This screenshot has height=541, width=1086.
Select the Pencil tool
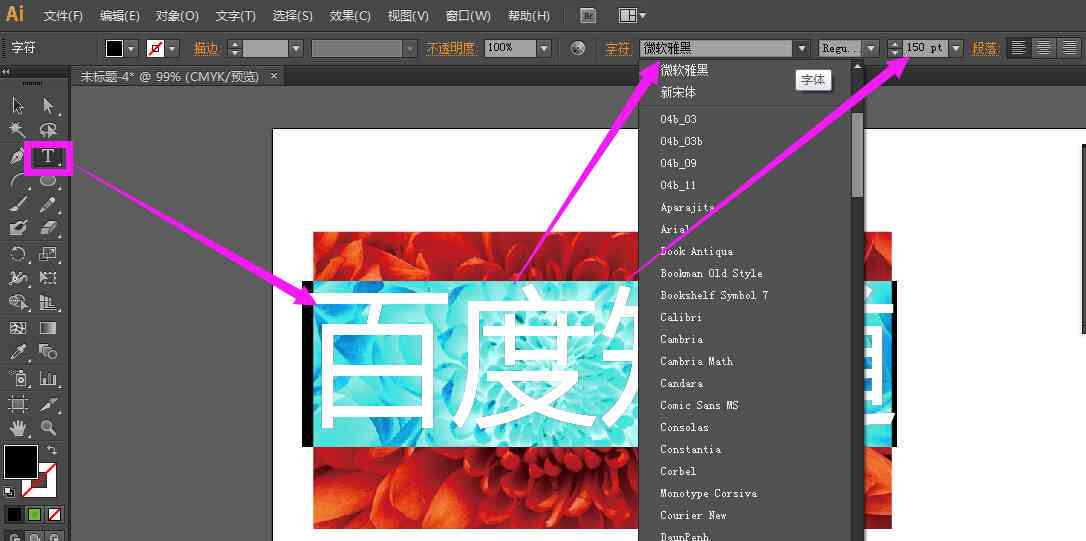pos(48,204)
